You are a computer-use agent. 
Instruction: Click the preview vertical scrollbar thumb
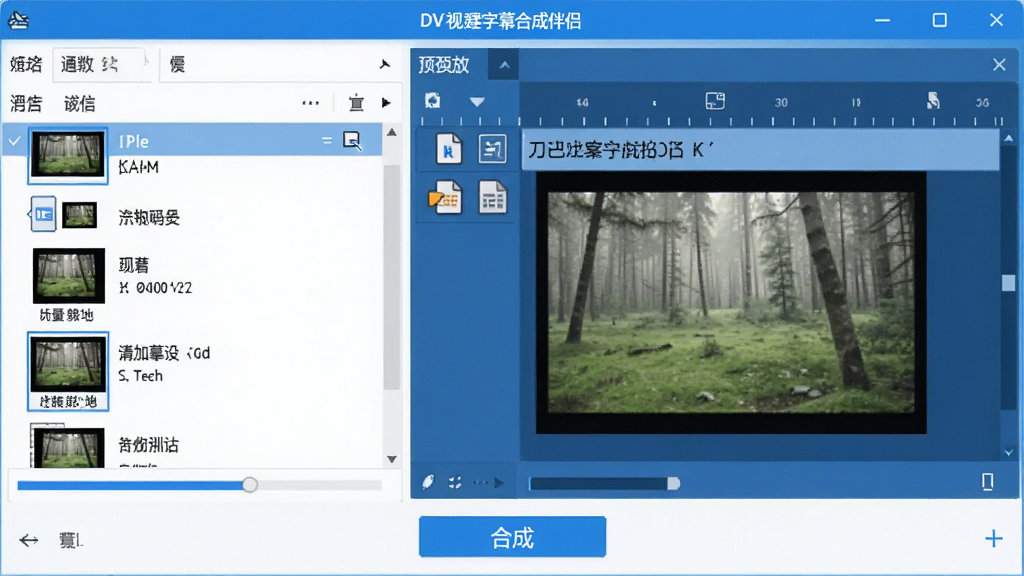pyautogui.click(x=1008, y=283)
